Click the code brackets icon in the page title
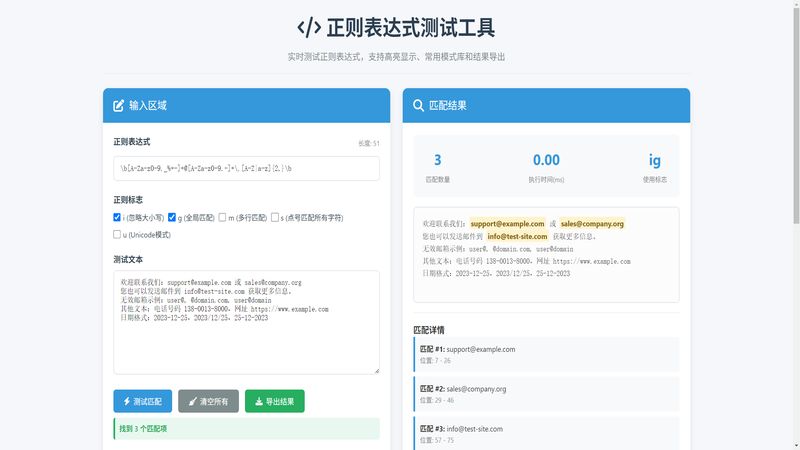 (x=311, y=27)
